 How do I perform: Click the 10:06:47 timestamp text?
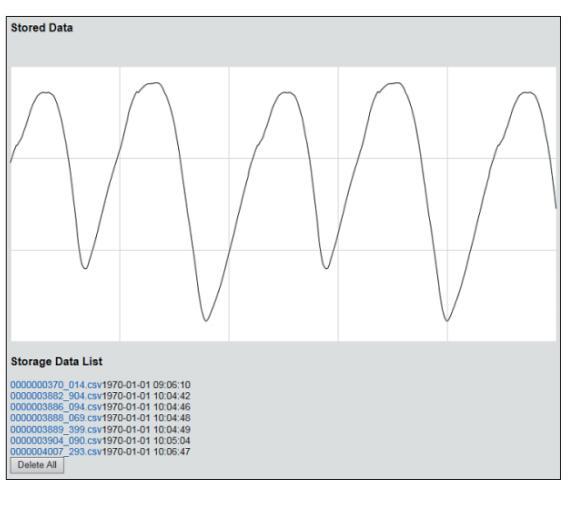pyautogui.click(x=172, y=452)
